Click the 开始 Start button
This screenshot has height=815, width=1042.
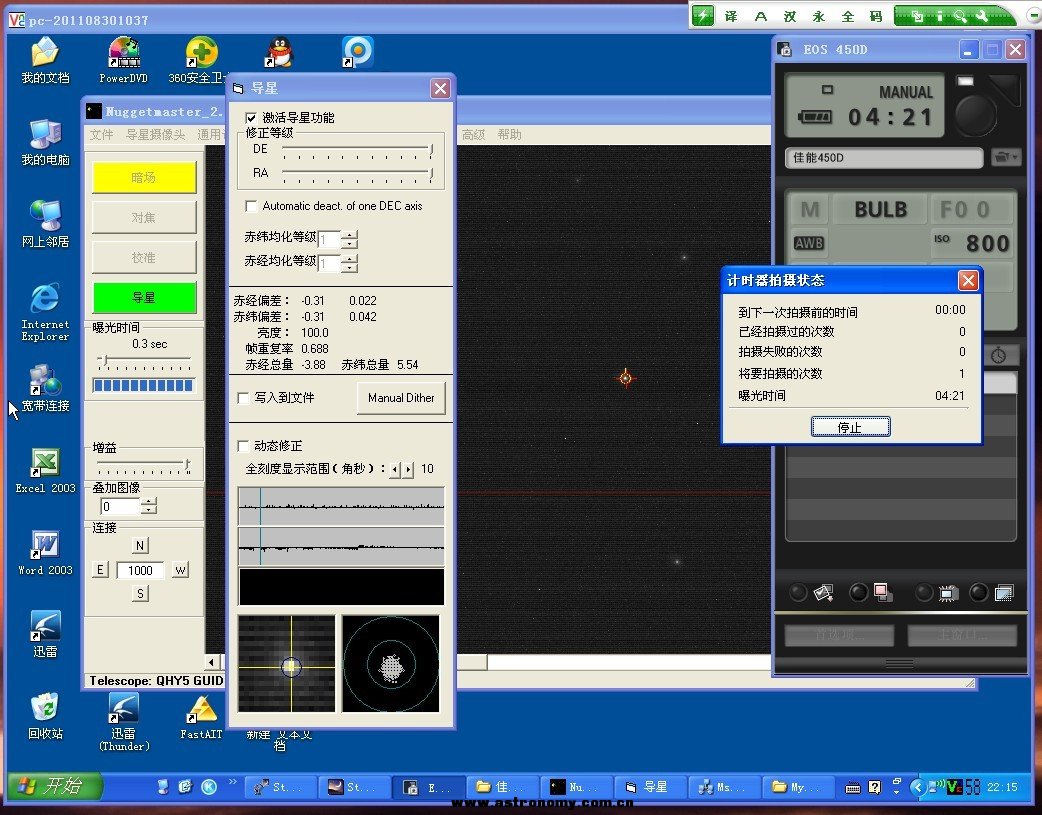(x=54, y=786)
